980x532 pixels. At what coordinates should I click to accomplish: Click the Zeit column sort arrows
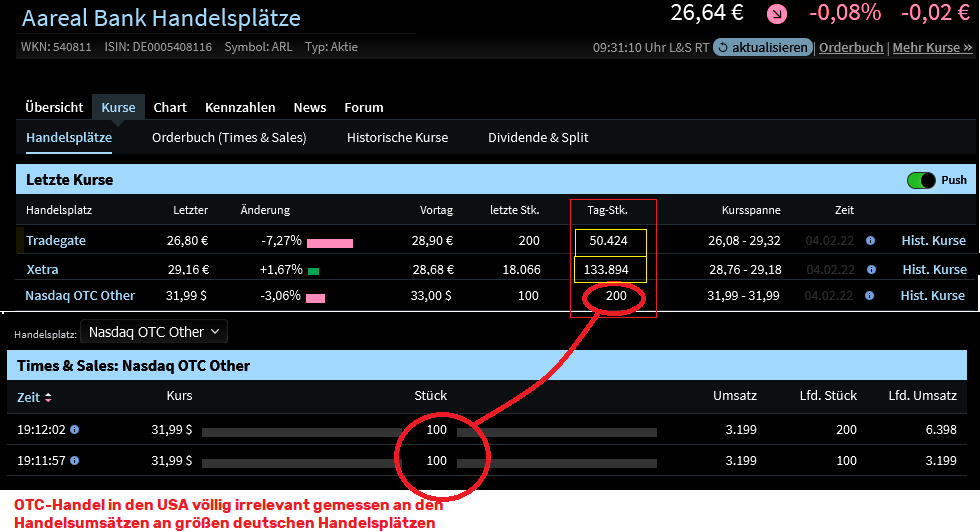point(48,398)
